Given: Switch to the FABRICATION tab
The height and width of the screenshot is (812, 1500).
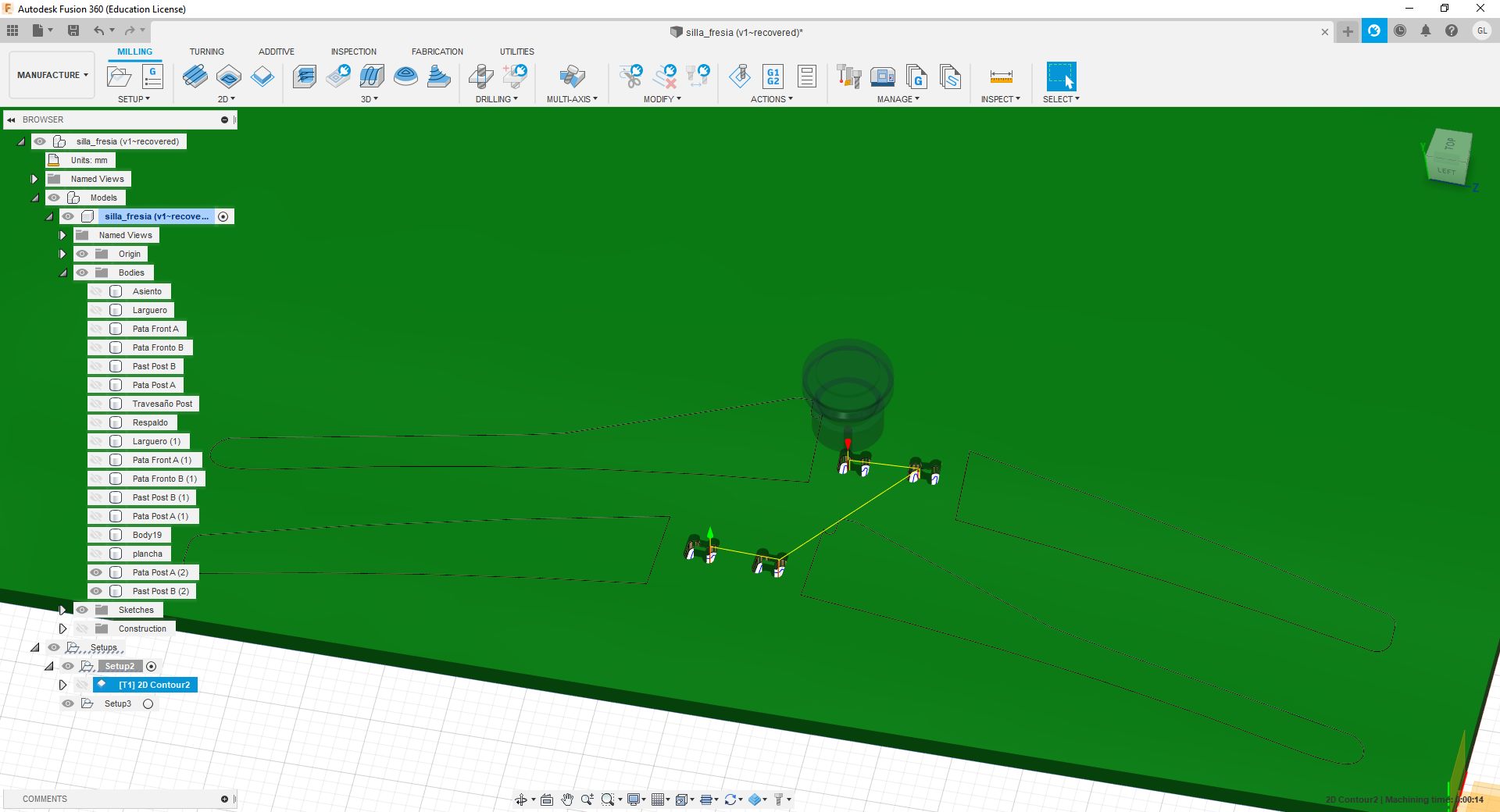Looking at the screenshot, I should pyautogui.click(x=437, y=52).
